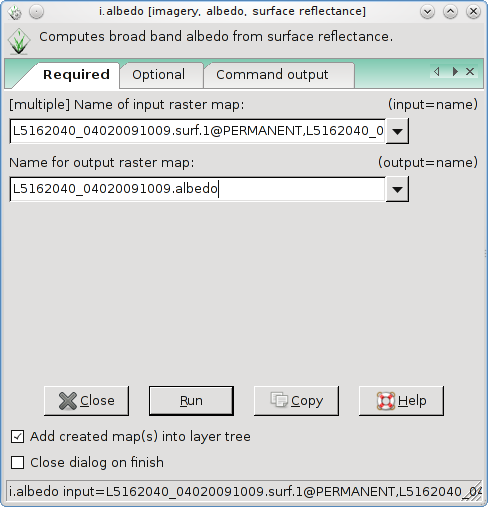Click the window menu icon in title bar
The width and height of the screenshot is (488, 507).
[15, 12]
